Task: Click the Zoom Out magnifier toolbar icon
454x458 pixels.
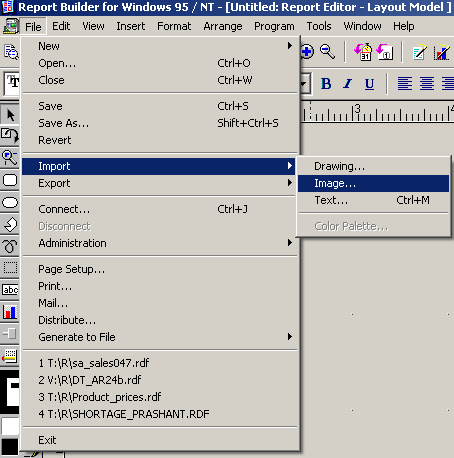Action: pos(327,52)
